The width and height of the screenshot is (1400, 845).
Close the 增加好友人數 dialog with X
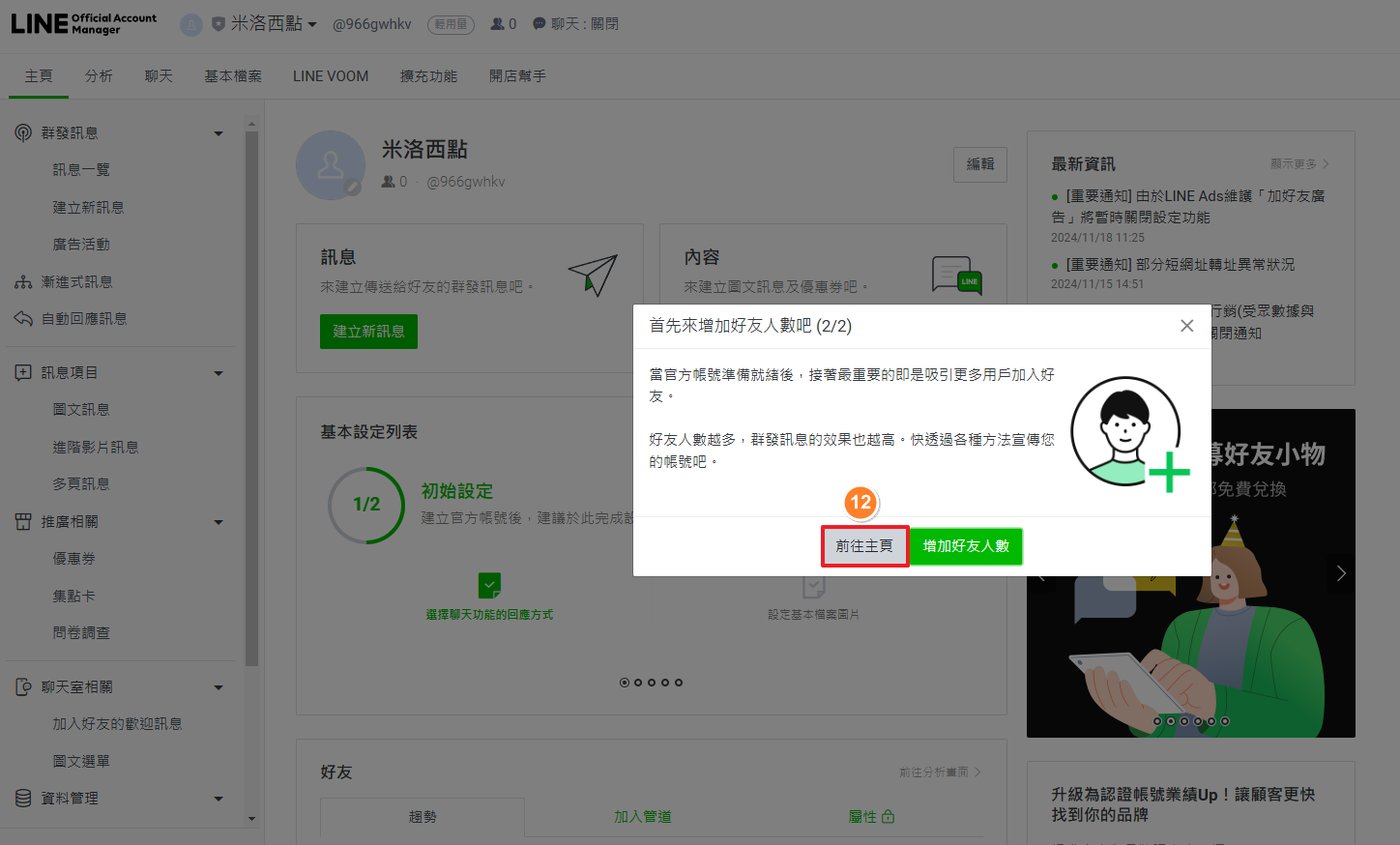(x=1186, y=326)
